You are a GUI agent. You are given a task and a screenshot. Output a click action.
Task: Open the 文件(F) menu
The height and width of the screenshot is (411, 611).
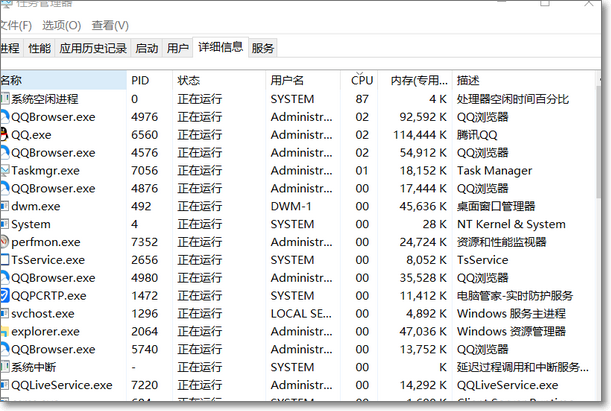click(16, 26)
